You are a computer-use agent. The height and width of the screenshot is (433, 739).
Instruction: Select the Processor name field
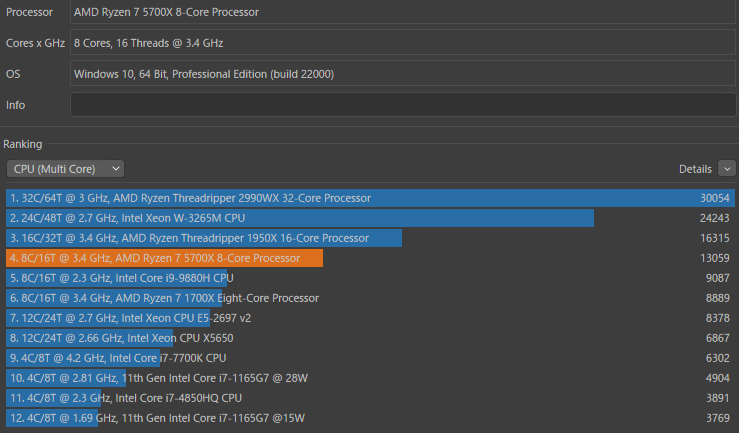point(402,12)
